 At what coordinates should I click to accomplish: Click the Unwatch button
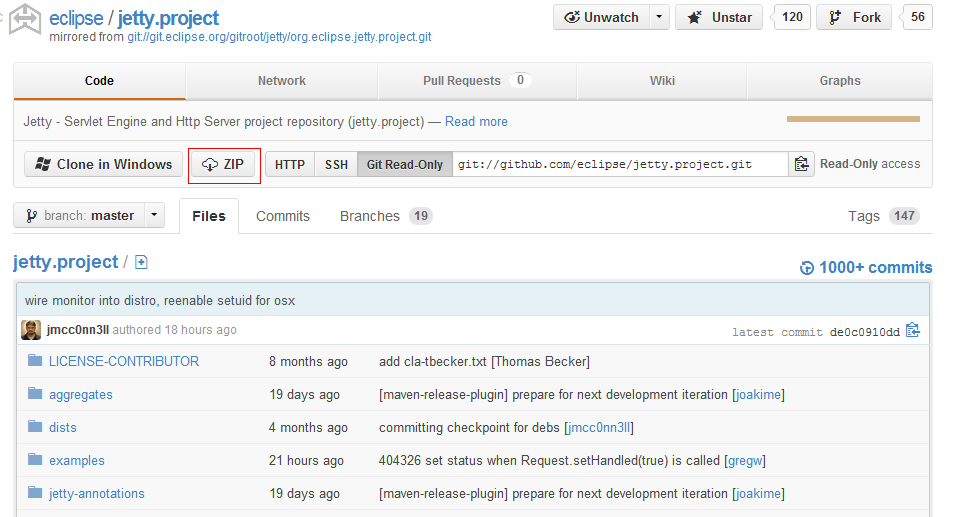602,17
